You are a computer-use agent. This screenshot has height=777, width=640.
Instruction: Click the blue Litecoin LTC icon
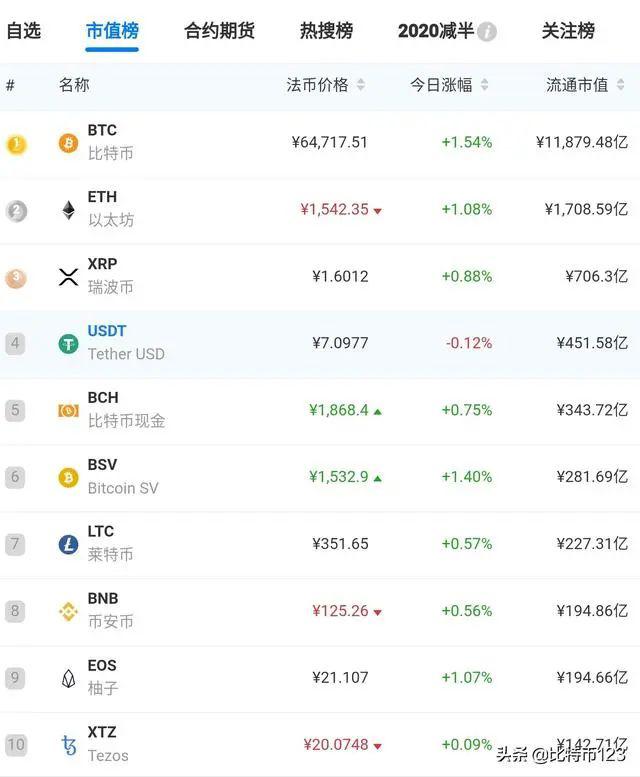[x=68, y=544]
